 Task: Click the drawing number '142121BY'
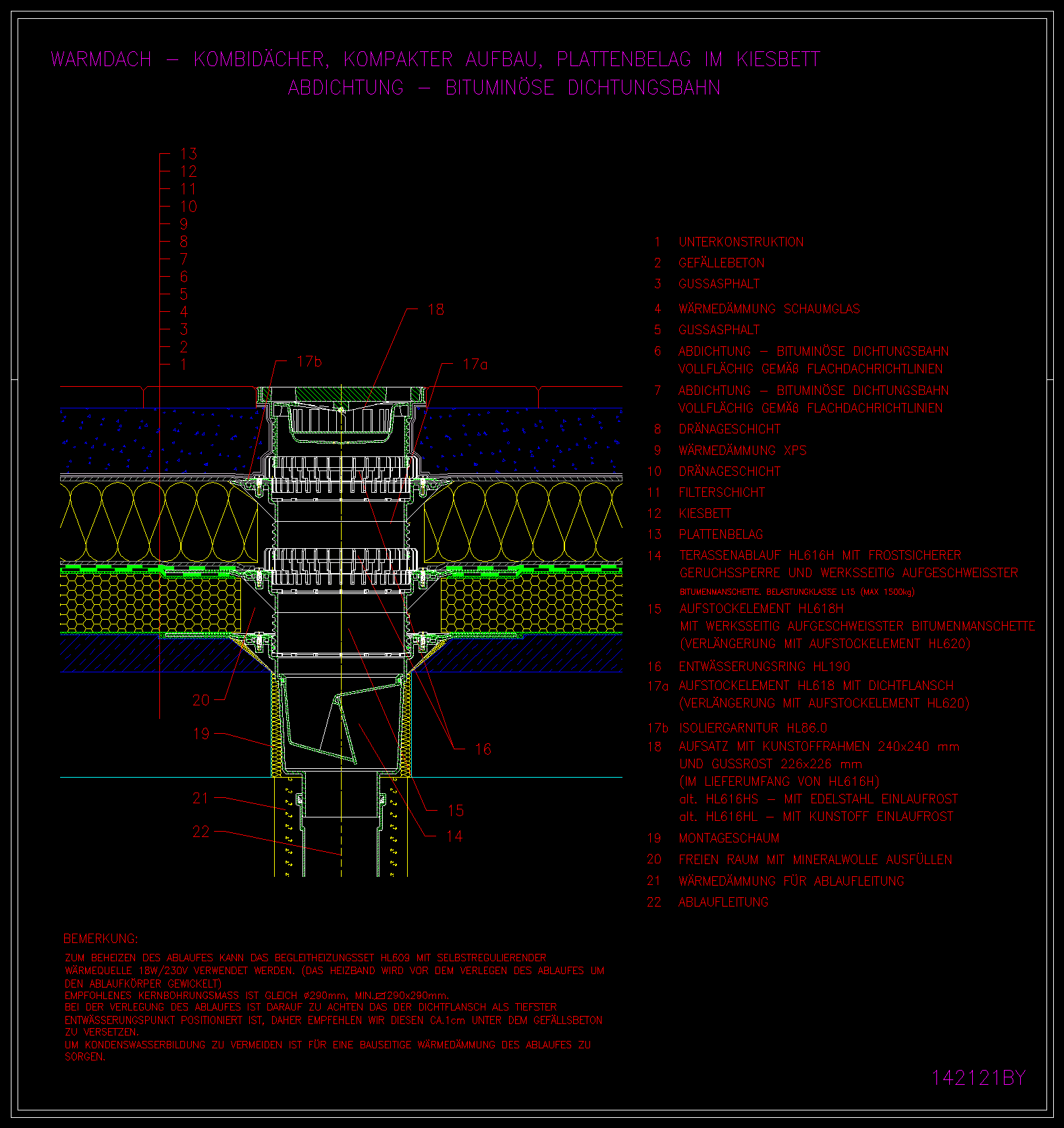pos(979,1078)
